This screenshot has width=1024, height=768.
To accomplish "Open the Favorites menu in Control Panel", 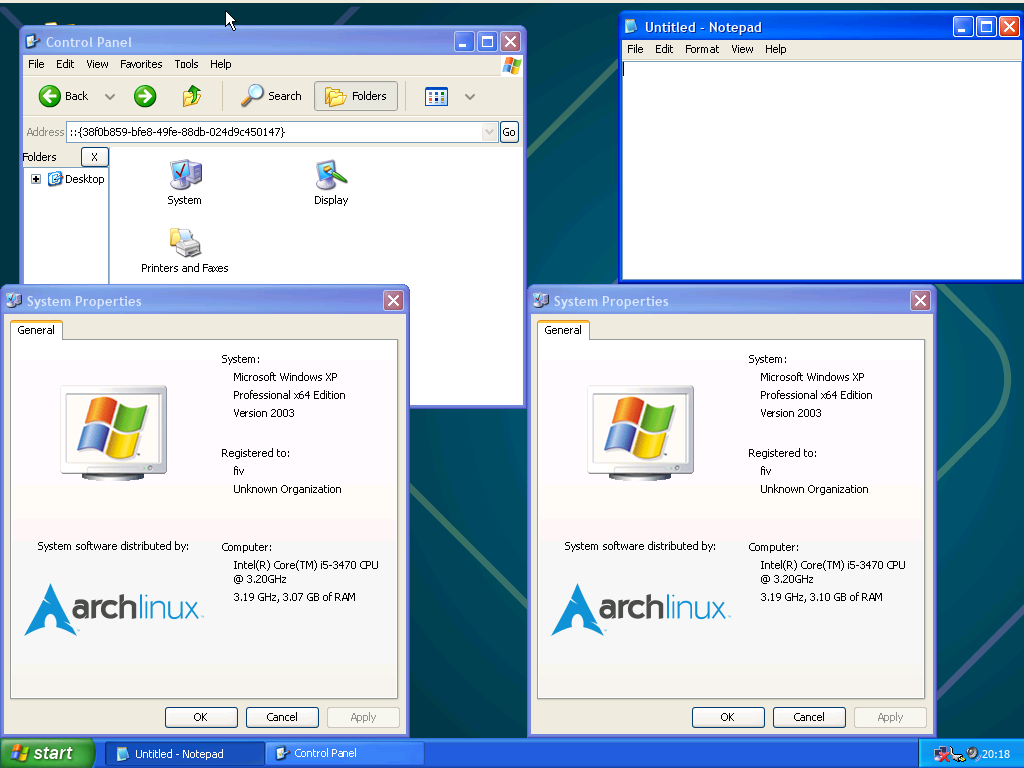I will tap(141, 64).
